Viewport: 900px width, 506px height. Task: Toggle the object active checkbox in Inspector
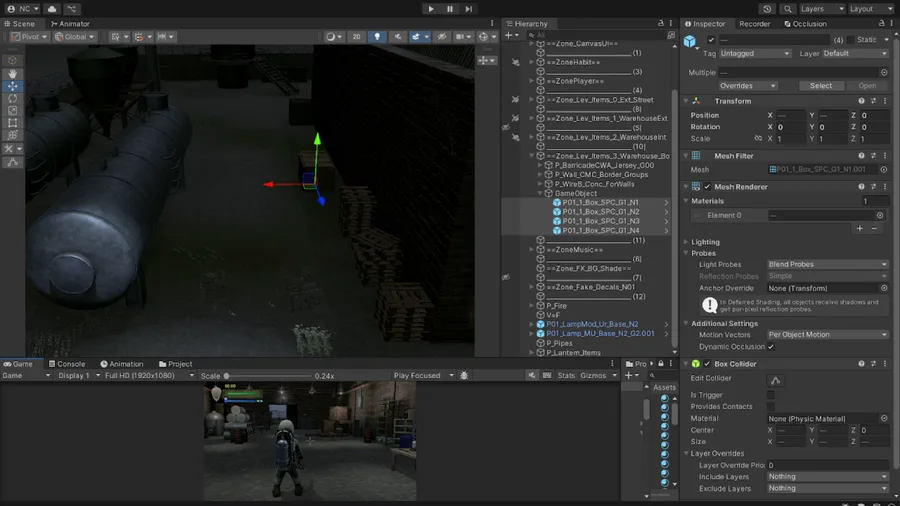pyautogui.click(x=711, y=40)
